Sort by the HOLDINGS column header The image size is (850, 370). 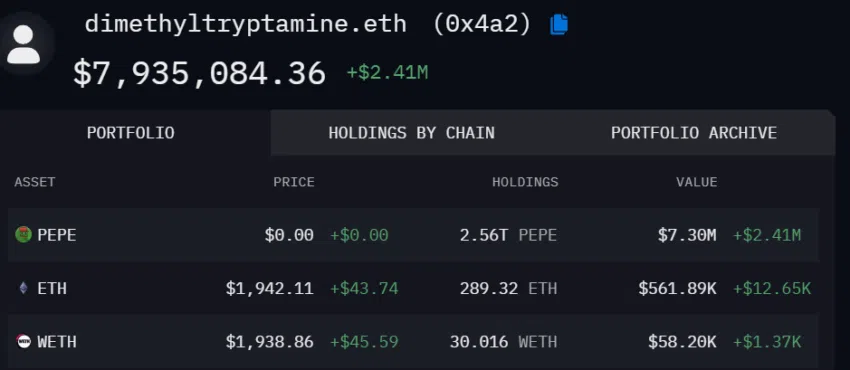525,182
